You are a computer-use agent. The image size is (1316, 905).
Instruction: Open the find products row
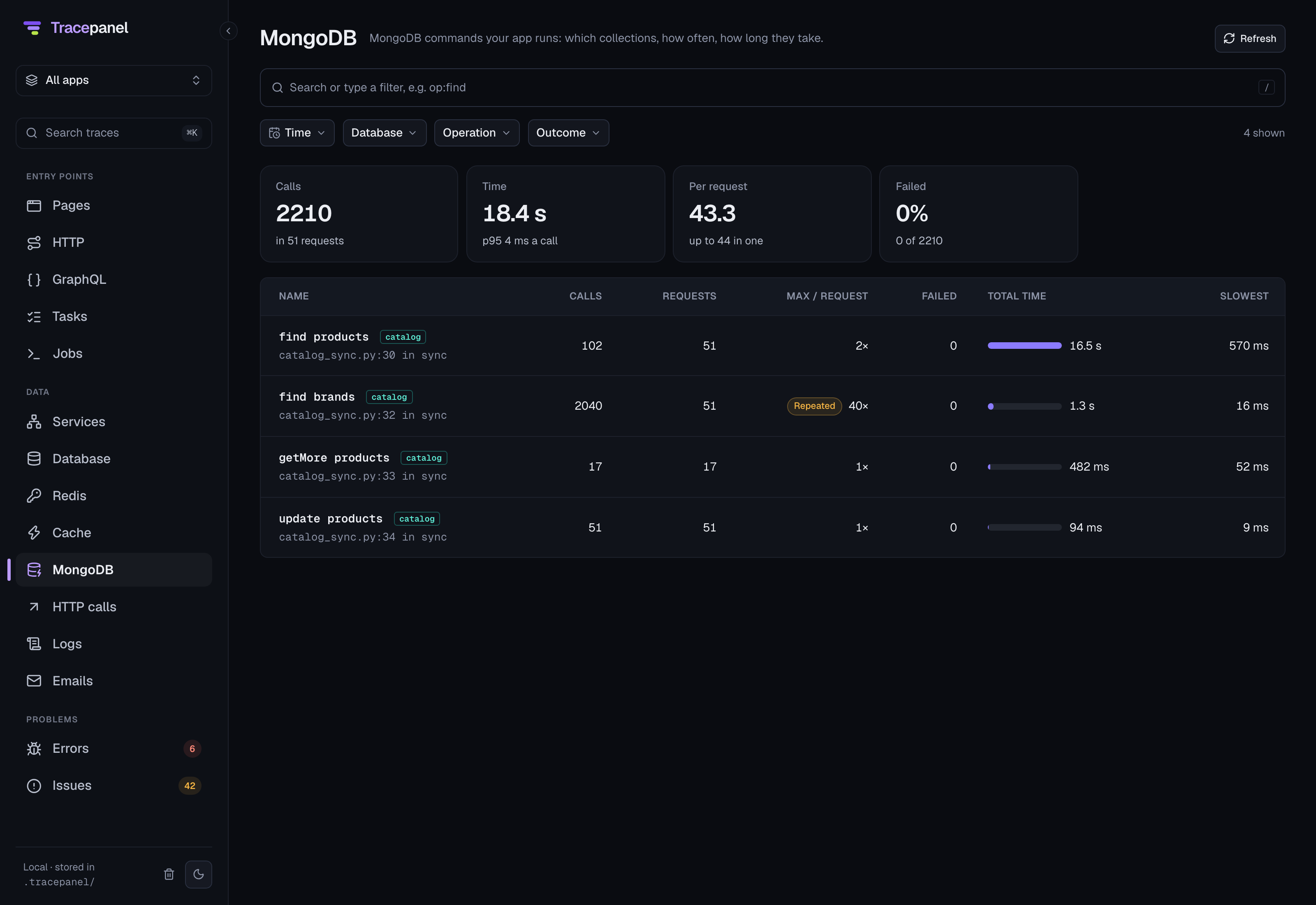[772, 346]
